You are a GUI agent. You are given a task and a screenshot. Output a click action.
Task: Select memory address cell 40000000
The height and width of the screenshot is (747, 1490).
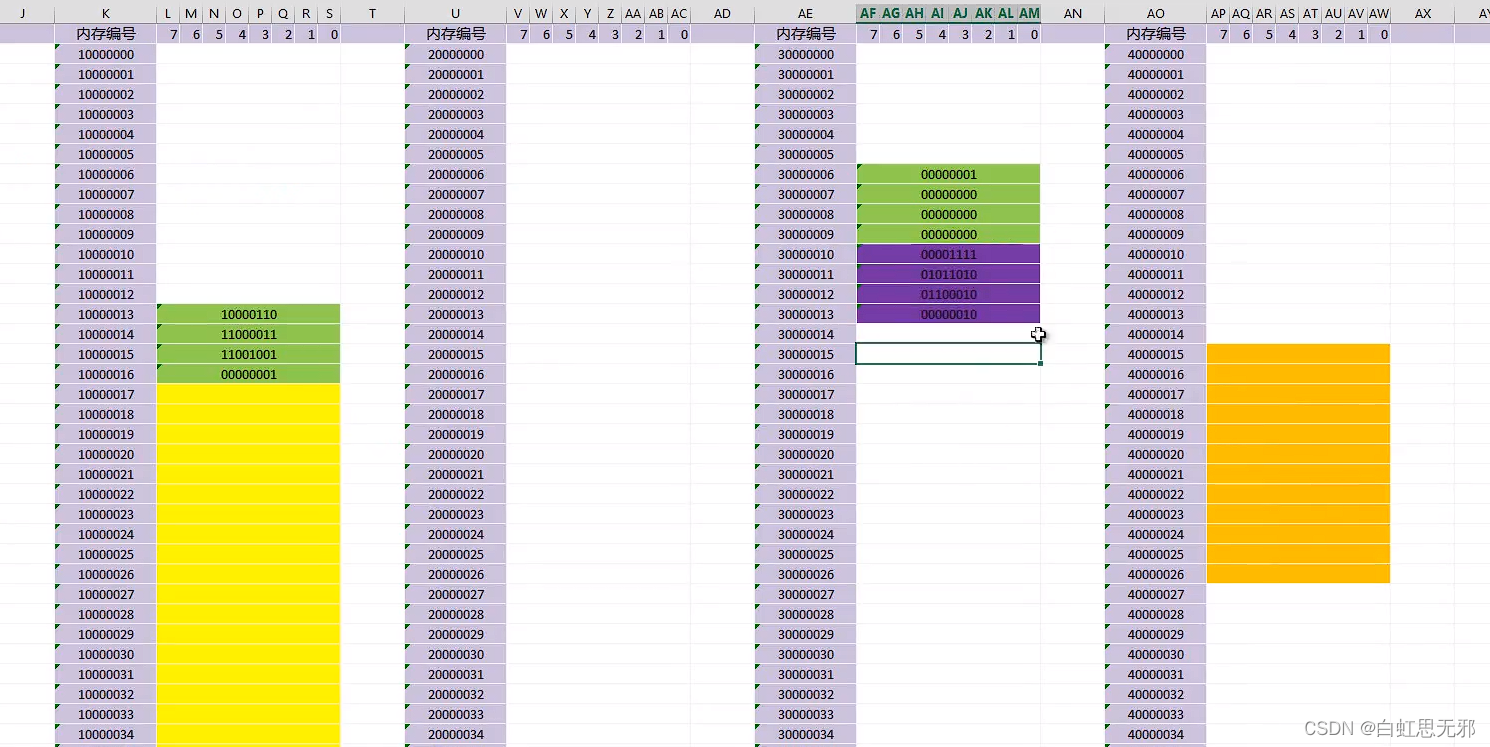[x=1156, y=54]
